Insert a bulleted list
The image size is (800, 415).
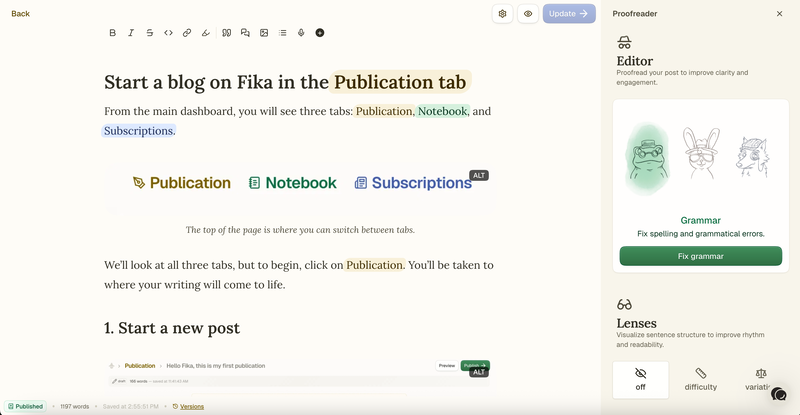283,33
